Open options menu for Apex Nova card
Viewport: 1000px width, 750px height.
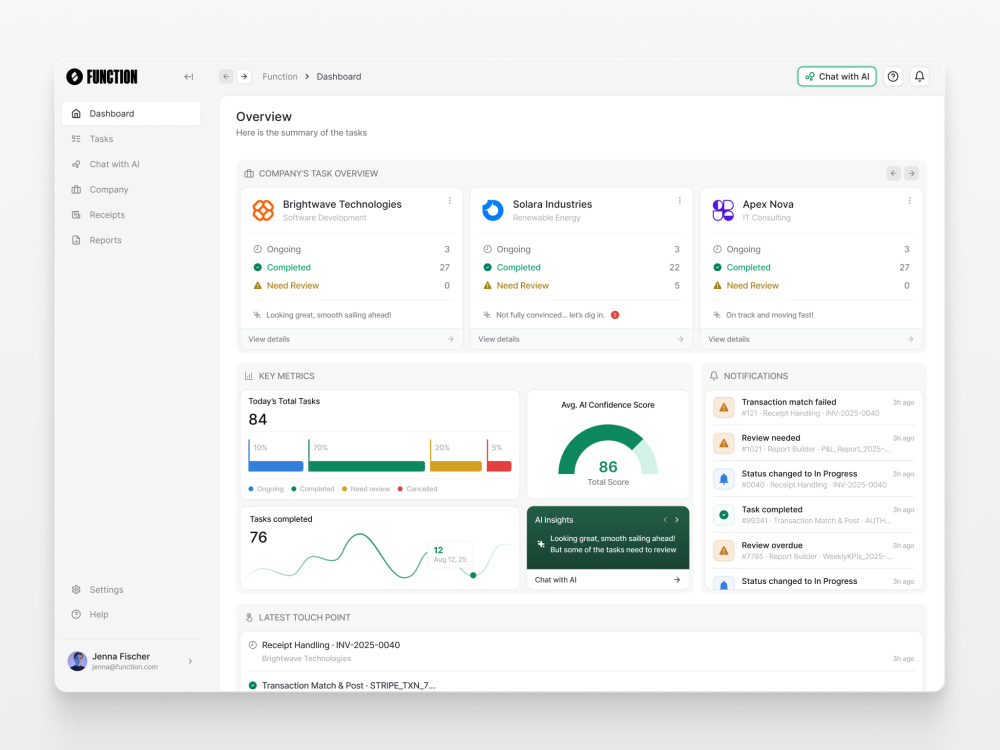909,201
